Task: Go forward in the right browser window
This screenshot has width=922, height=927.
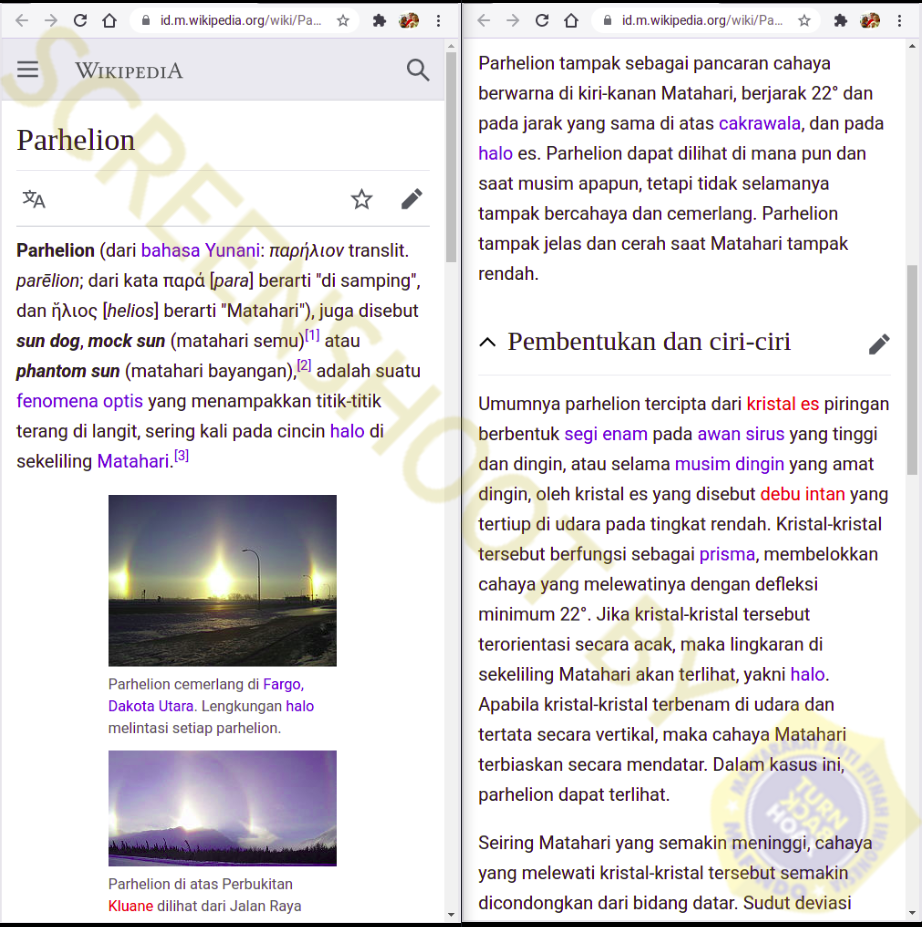Action: [x=513, y=21]
